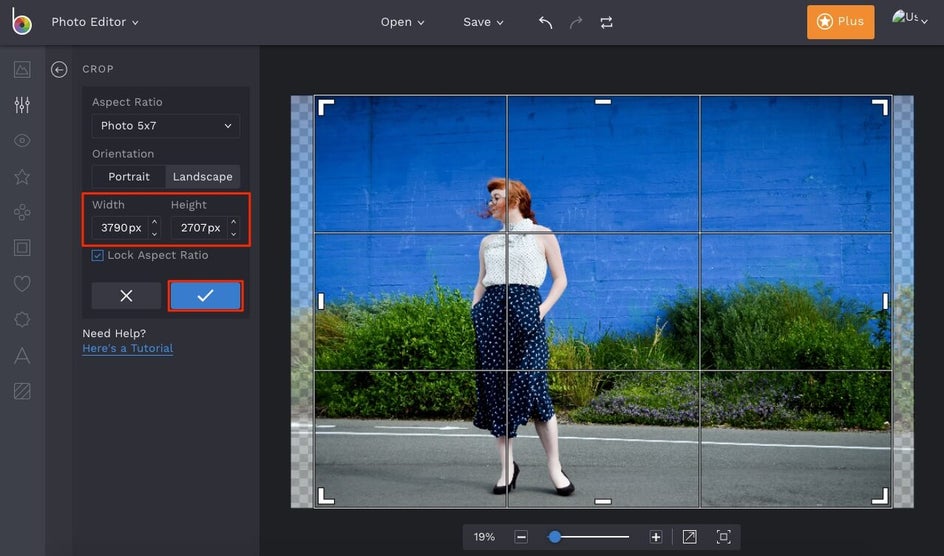Open the Open menu
The width and height of the screenshot is (944, 556).
click(x=402, y=22)
